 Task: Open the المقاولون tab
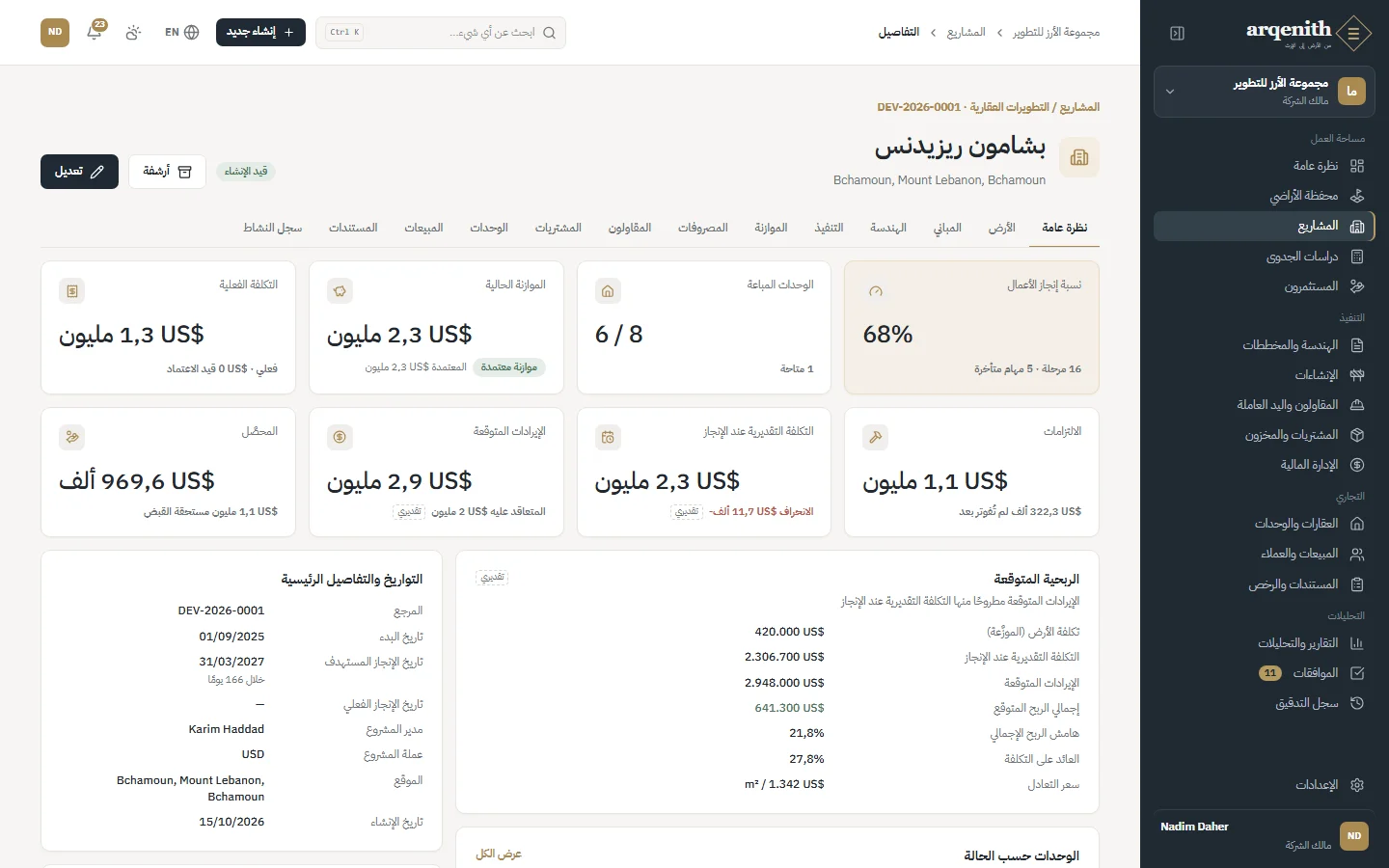(630, 228)
